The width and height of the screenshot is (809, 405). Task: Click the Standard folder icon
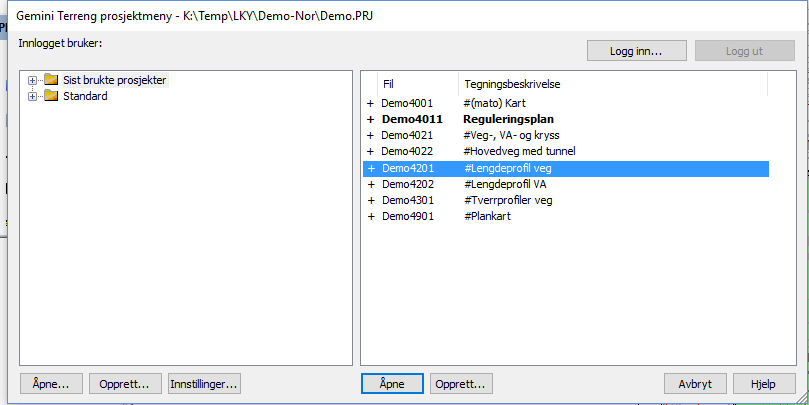click(x=51, y=96)
